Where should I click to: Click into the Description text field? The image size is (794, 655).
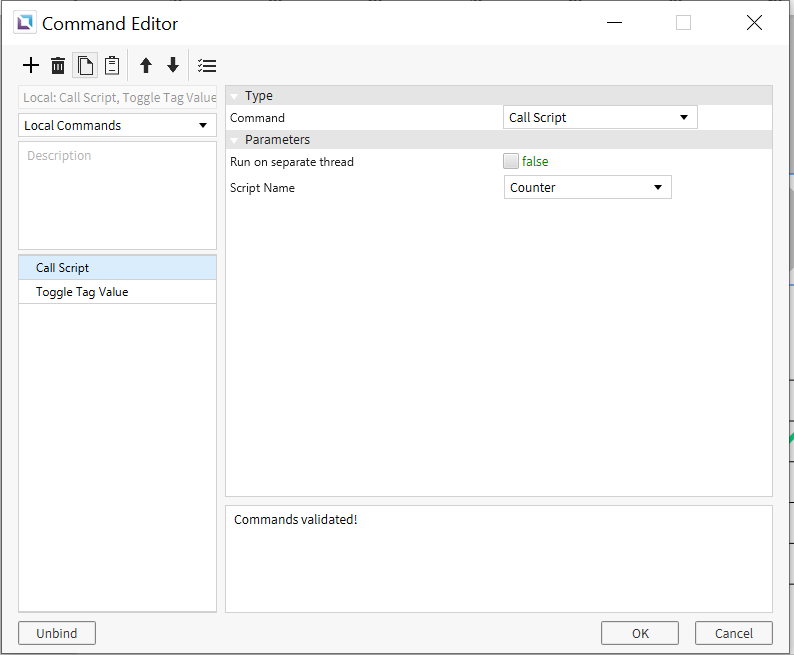click(x=117, y=195)
